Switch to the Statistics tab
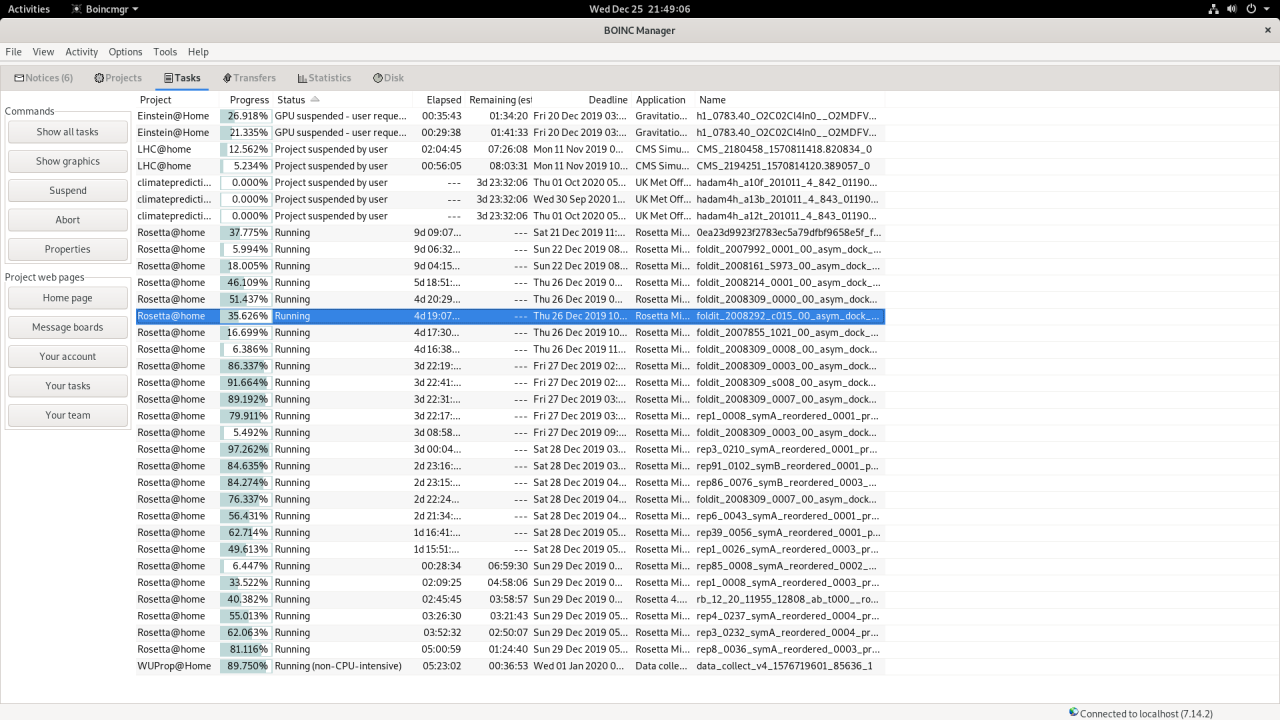Viewport: 1280px width, 720px height. (324, 78)
